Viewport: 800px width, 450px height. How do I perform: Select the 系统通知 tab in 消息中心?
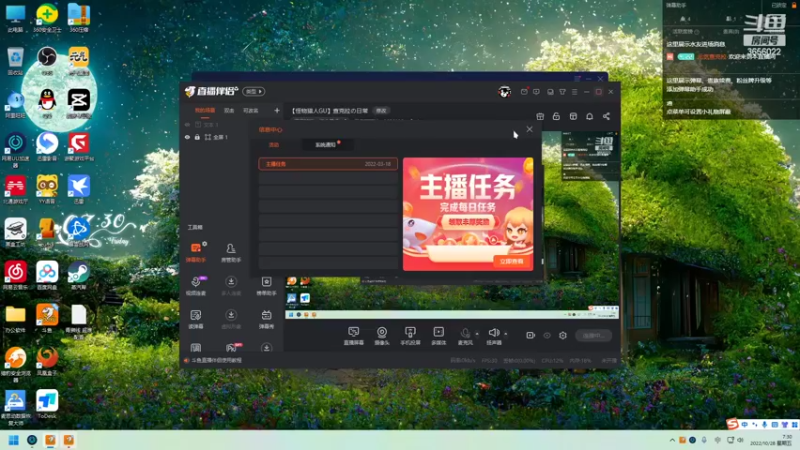(x=325, y=145)
